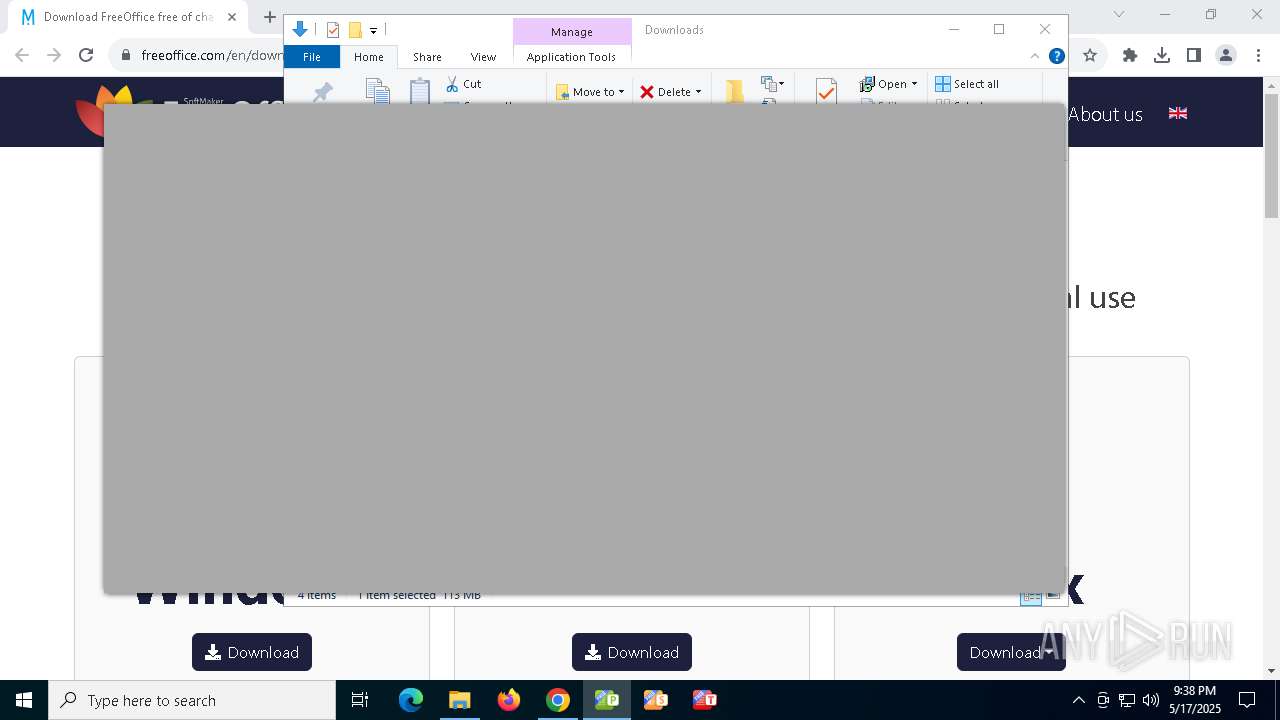1280x720 pixels.
Task: Go back in Chrome
Action: tap(22, 55)
